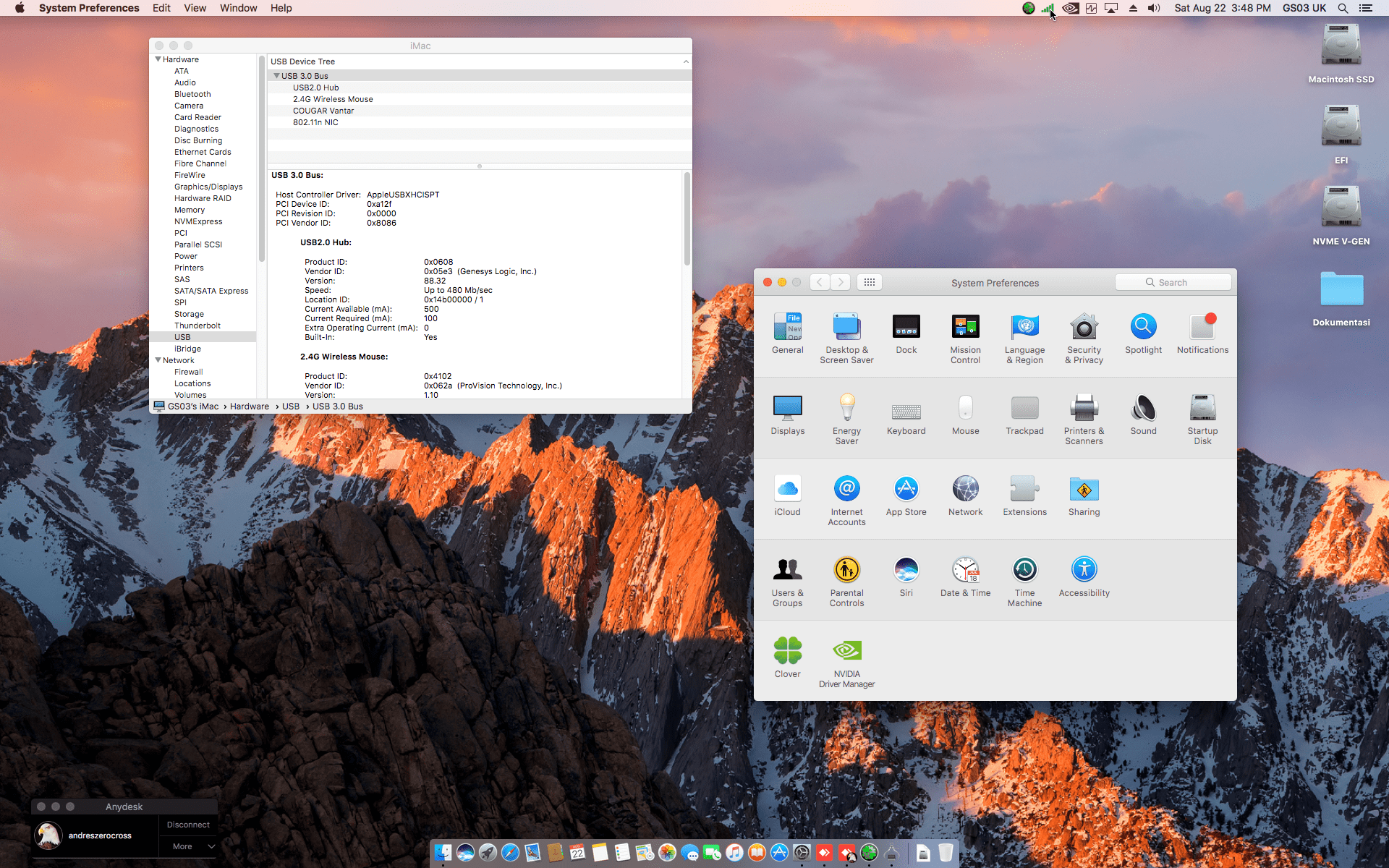Screen dimensions: 1389x868
Task: Open the General preference pane
Action: click(787, 333)
